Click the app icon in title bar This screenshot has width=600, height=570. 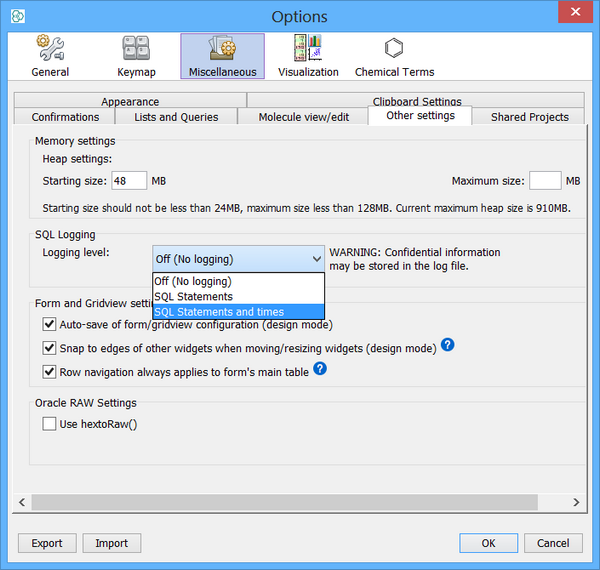pyautogui.click(x=17, y=16)
